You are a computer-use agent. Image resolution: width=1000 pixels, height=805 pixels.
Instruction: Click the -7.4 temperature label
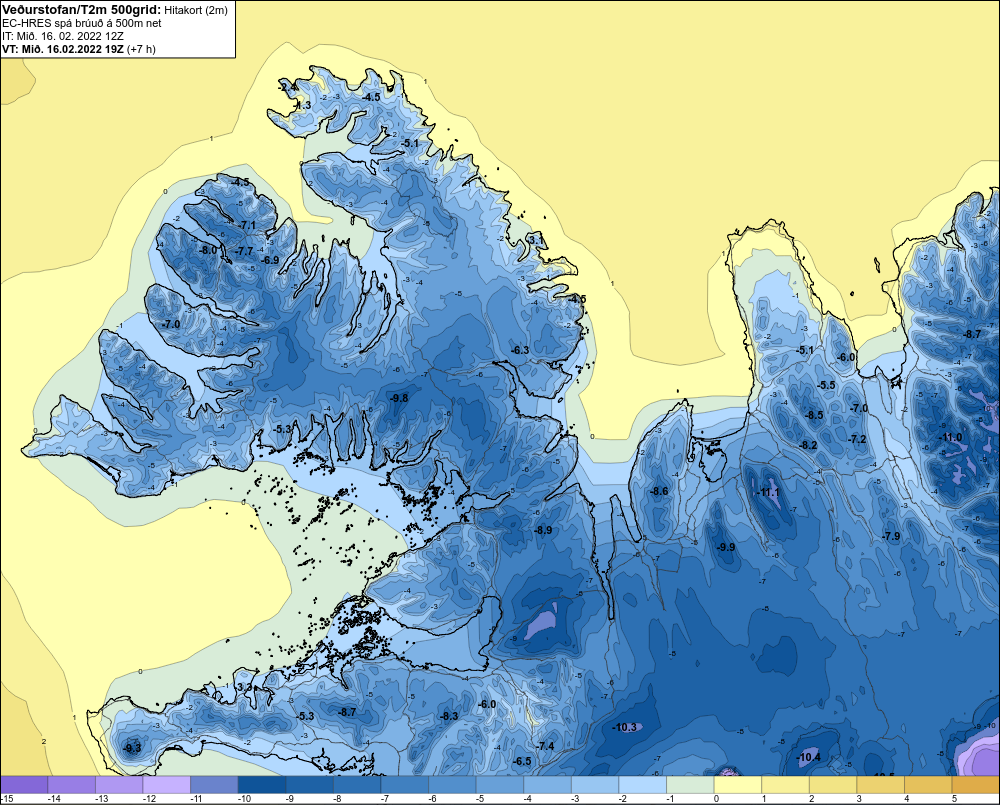pyautogui.click(x=545, y=746)
